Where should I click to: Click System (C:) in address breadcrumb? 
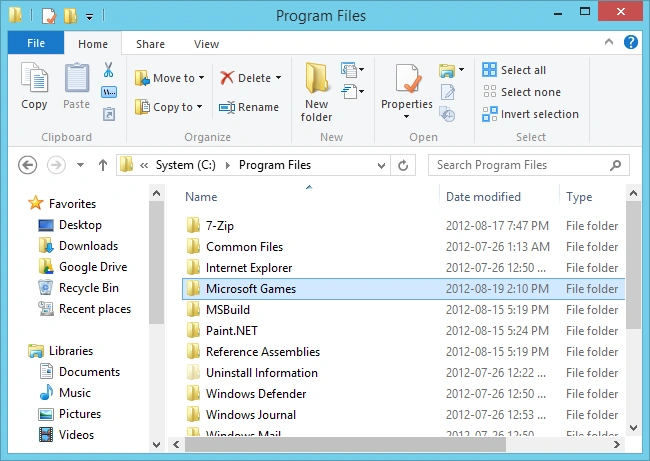186,165
